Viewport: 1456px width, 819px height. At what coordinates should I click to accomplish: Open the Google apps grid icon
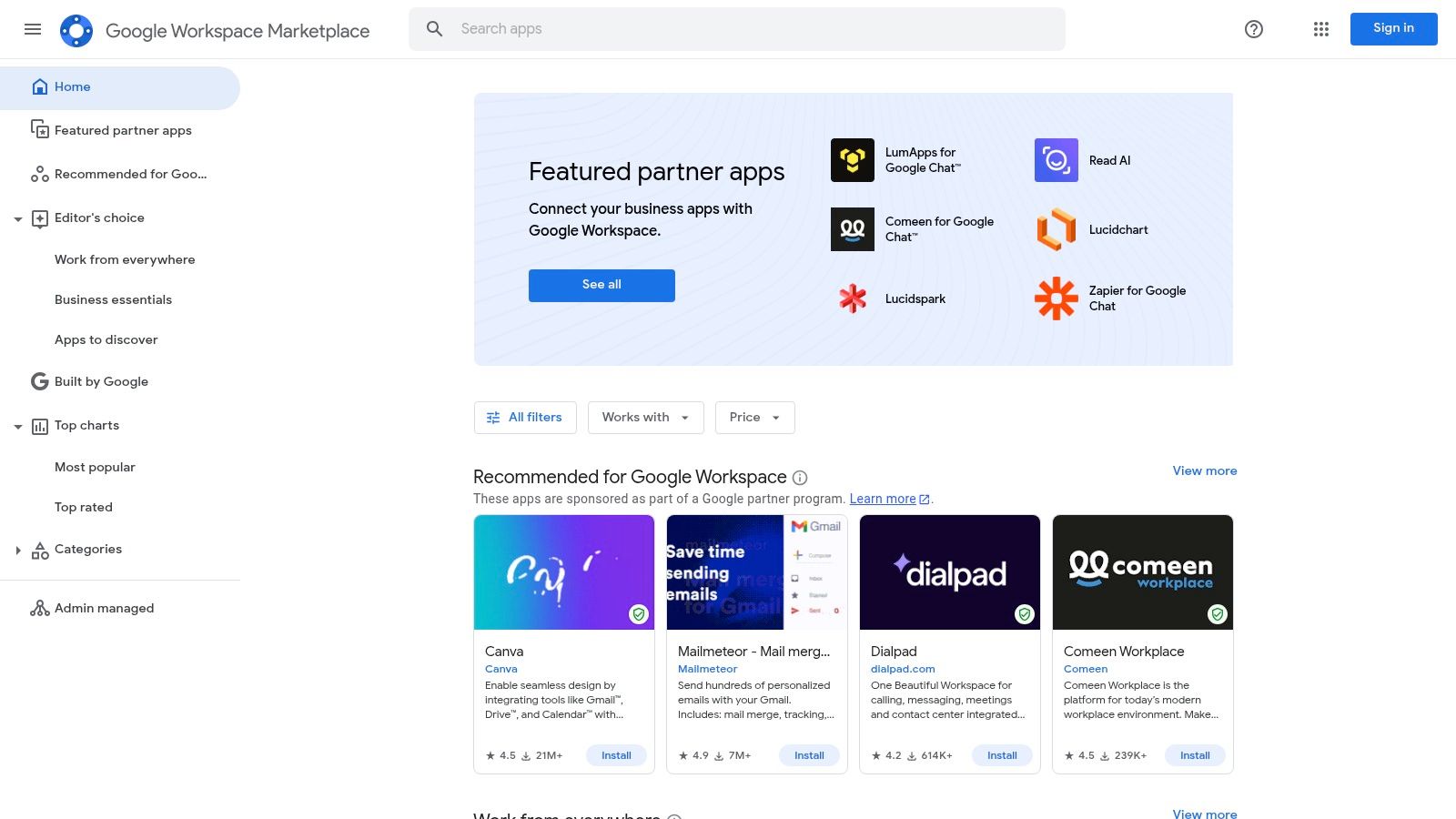coord(1320,29)
